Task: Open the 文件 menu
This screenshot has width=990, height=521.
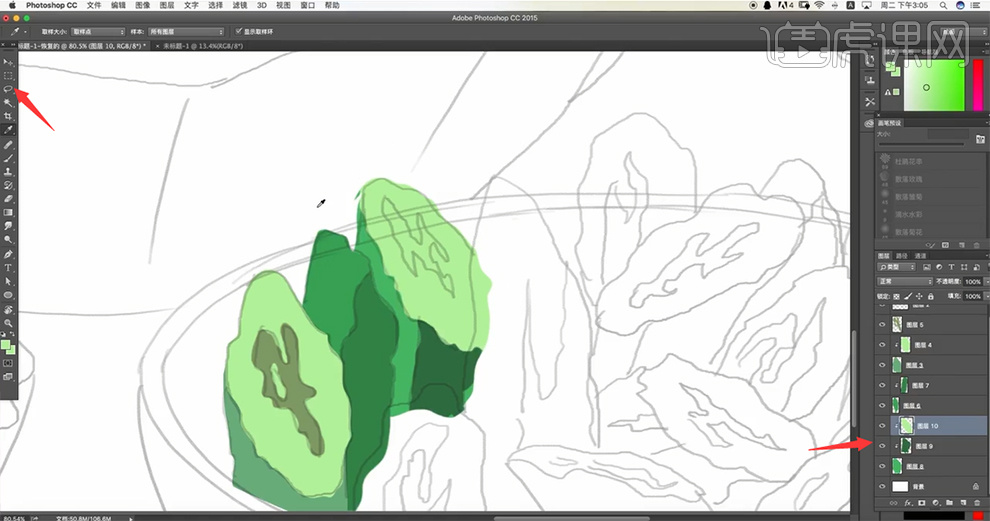Action: click(x=94, y=5)
